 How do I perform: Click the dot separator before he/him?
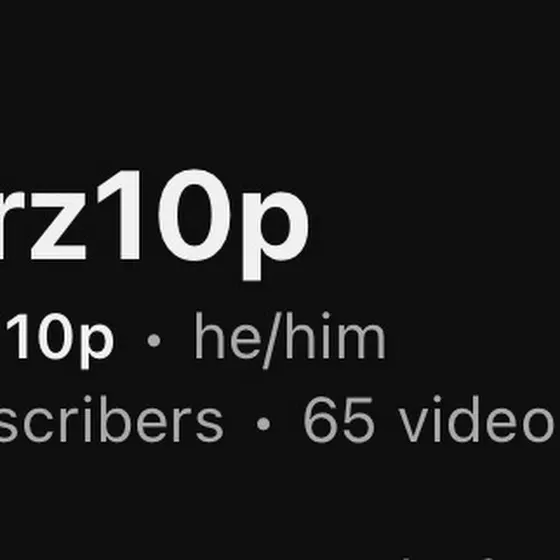coord(154,340)
